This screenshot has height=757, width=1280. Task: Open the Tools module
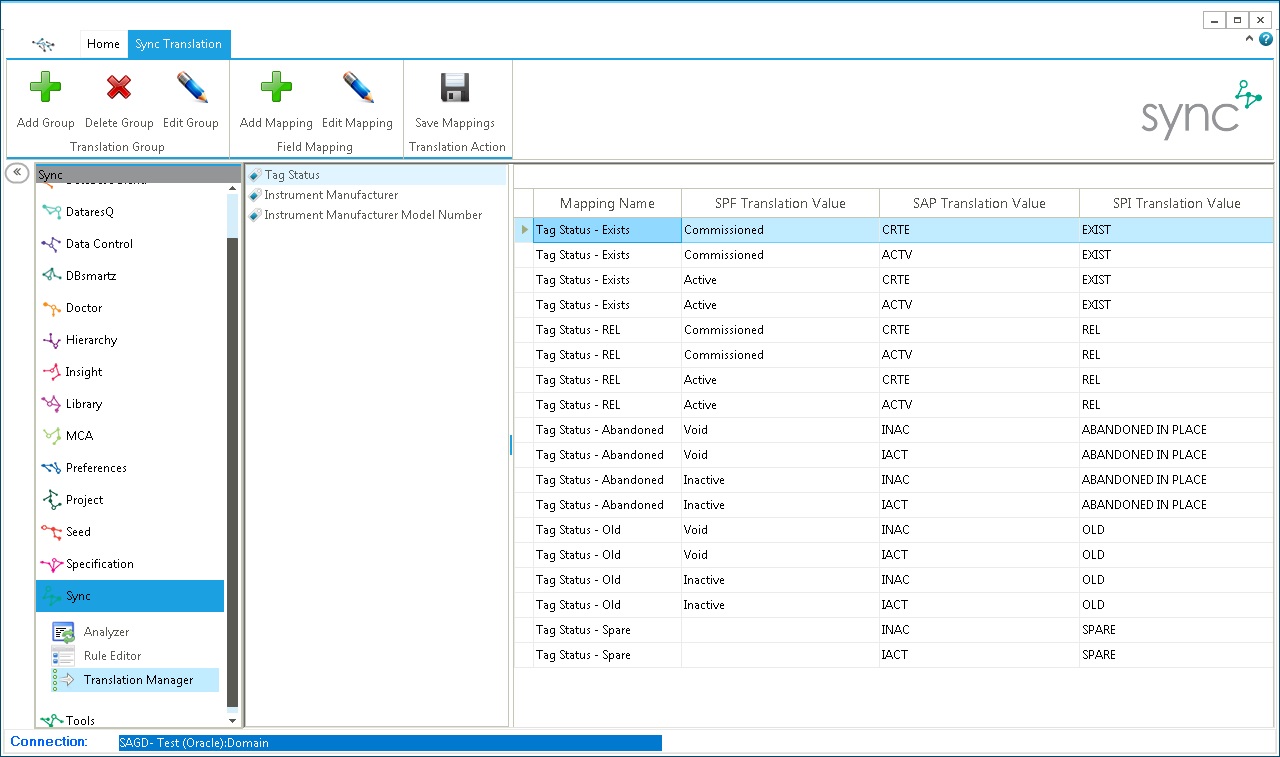(130, 719)
